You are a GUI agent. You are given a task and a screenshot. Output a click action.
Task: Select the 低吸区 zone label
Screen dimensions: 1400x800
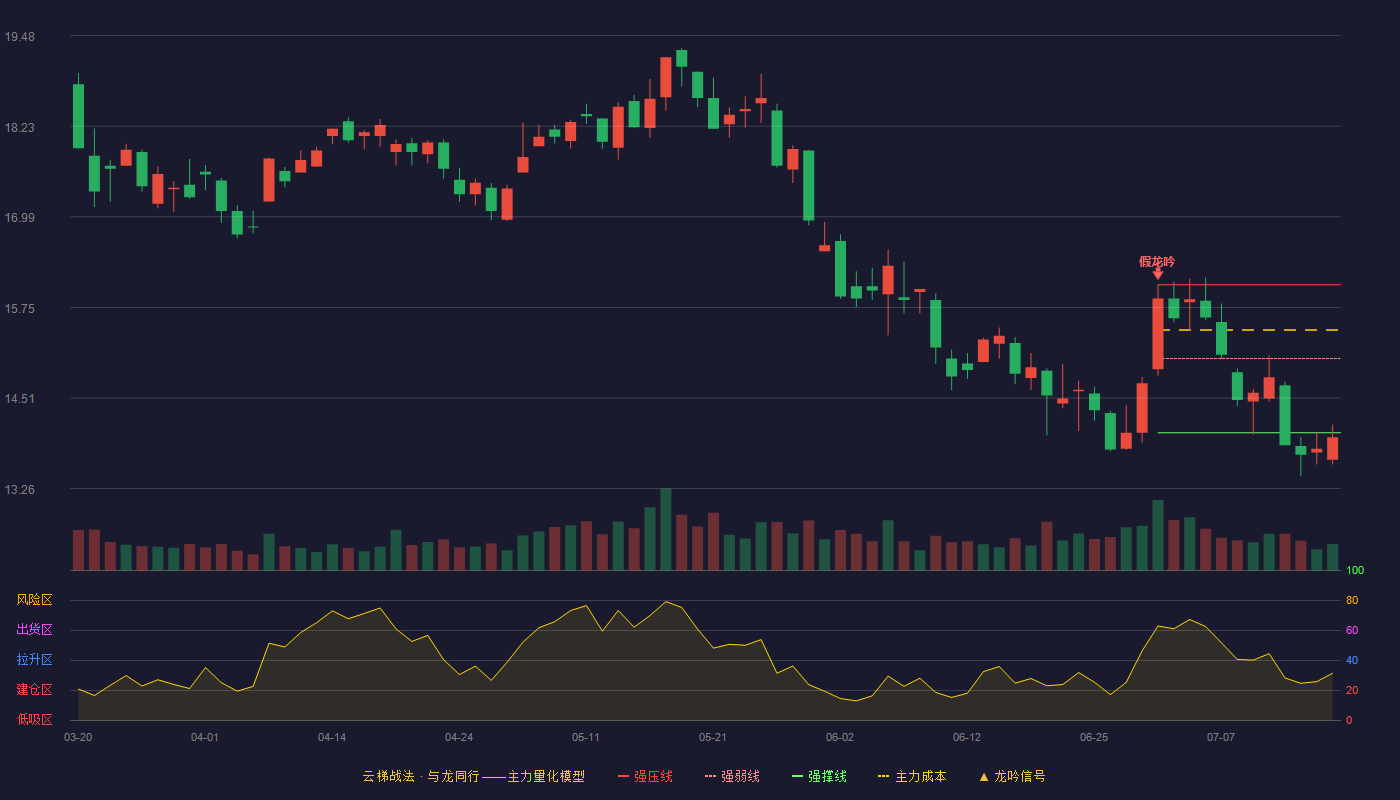pos(34,719)
